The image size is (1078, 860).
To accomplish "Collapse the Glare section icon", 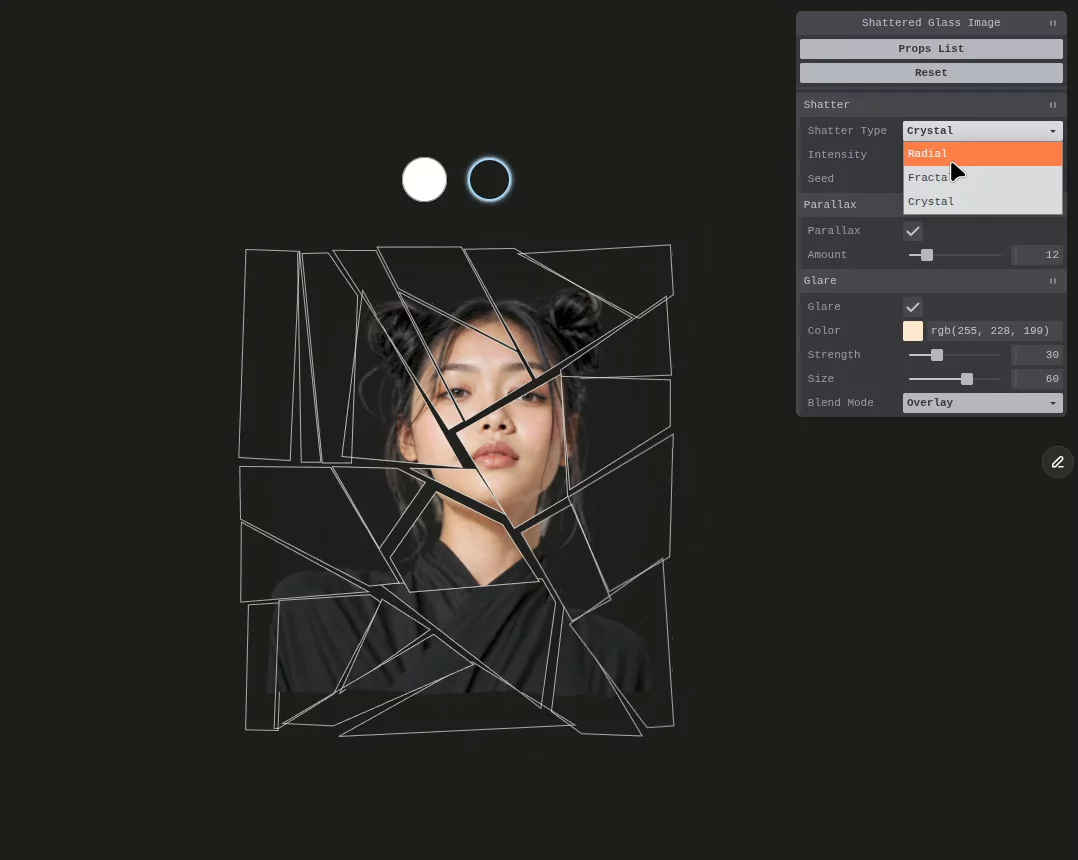I will pos(1053,280).
